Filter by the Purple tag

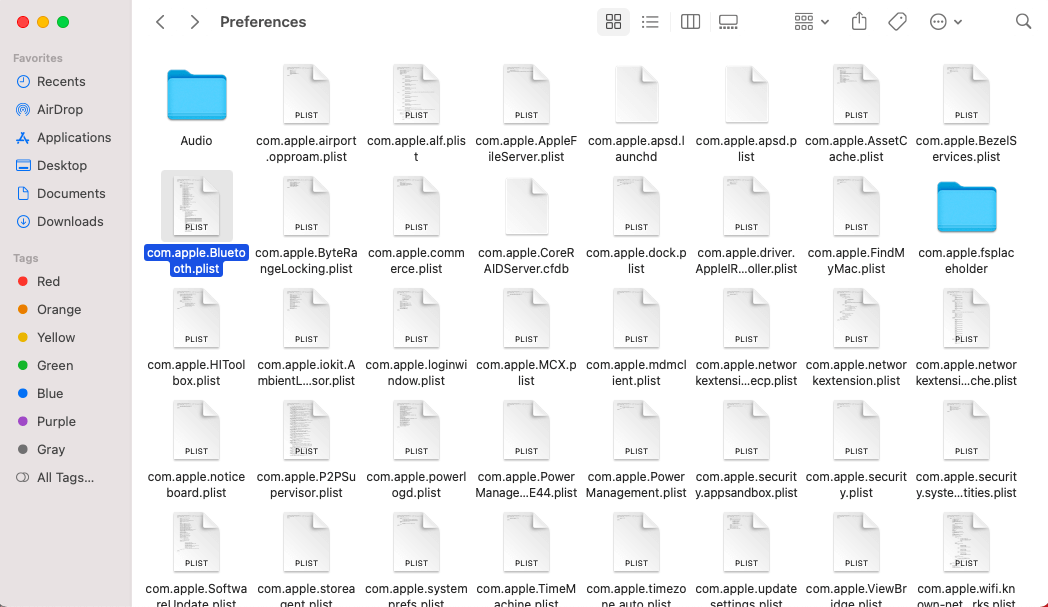[56, 421]
